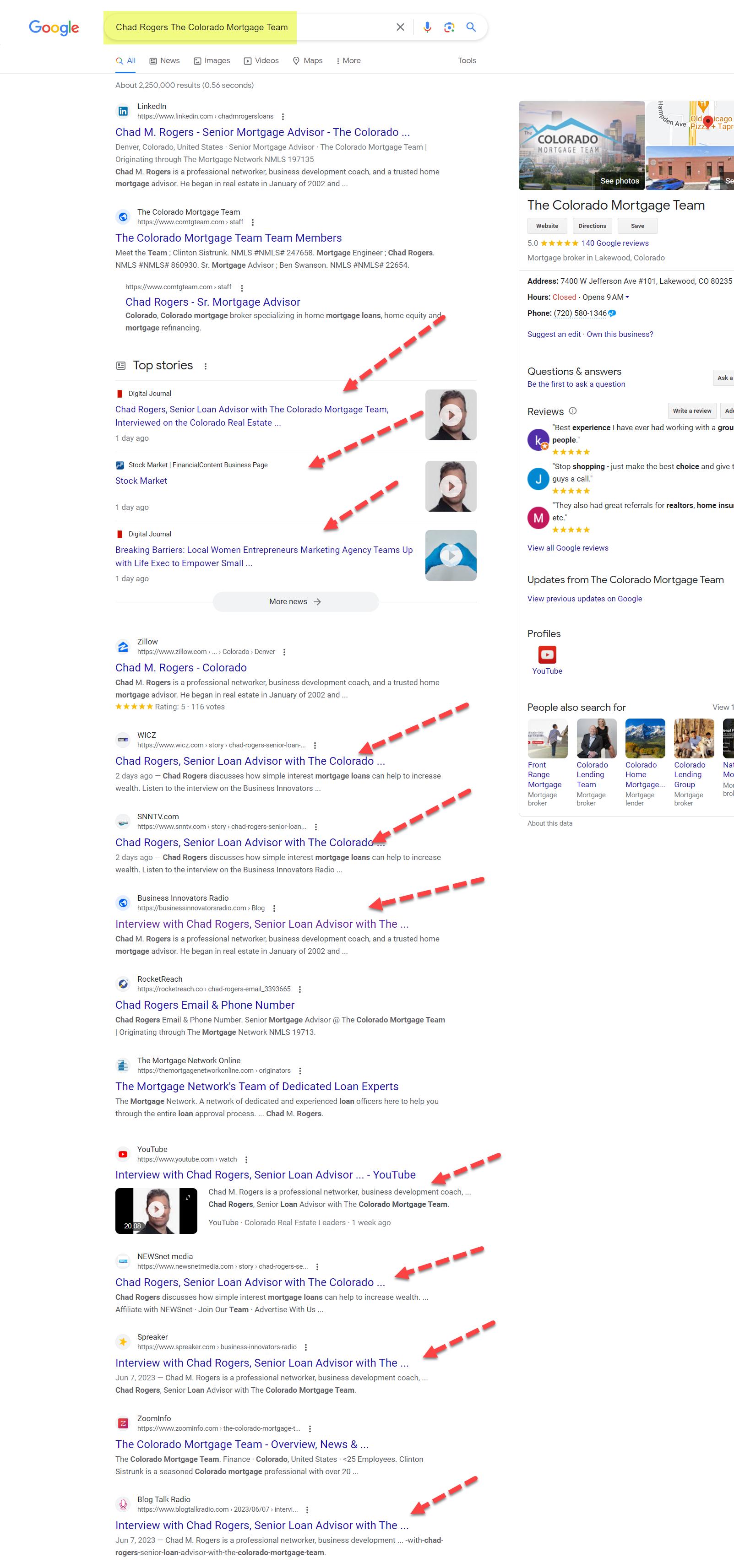The image size is (734, 1568).
Task: Click the LinkedIn favicon of the first result
Action: pyautogui.click(x=123, y=111)
